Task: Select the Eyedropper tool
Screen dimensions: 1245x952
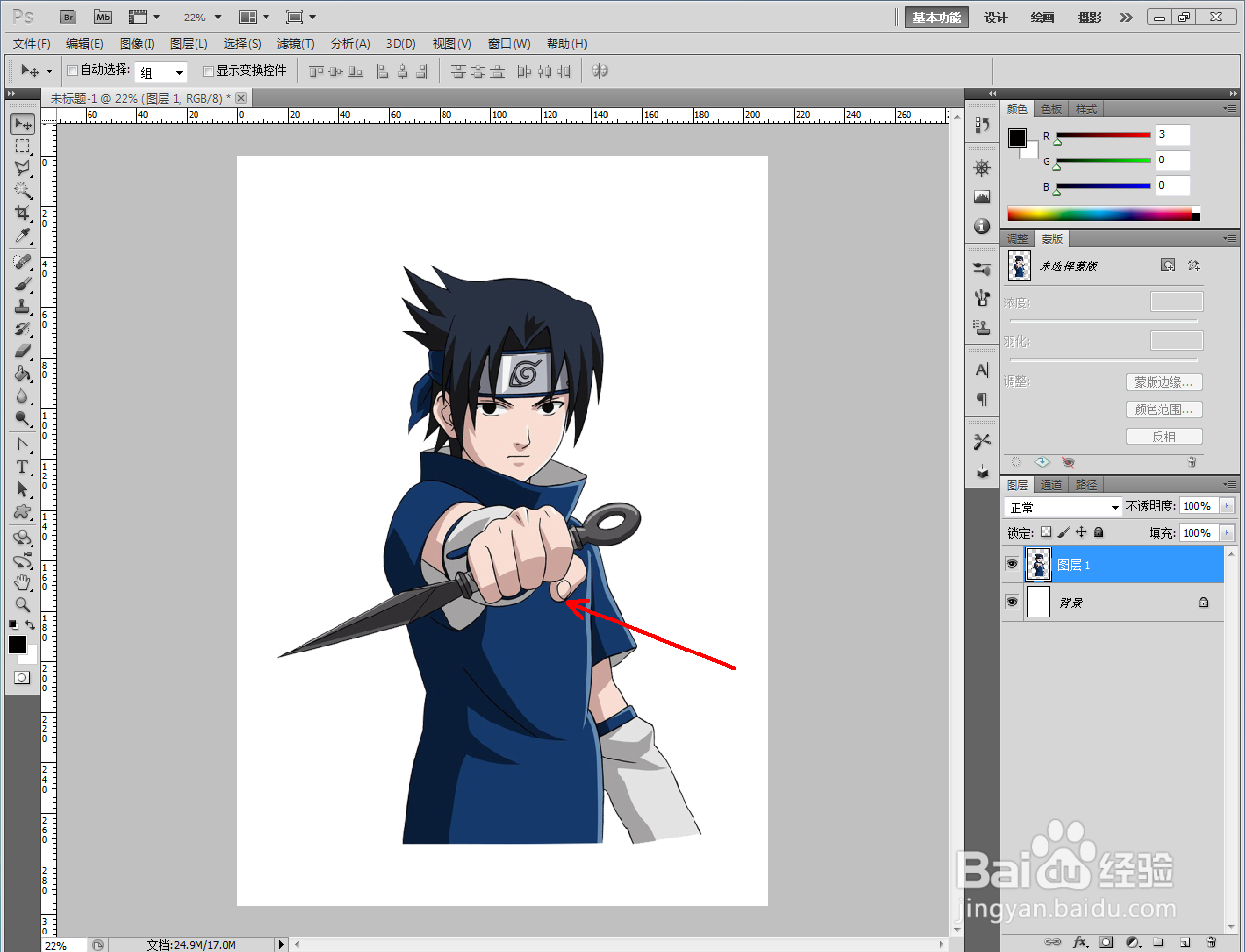Action: pos(22,235)
